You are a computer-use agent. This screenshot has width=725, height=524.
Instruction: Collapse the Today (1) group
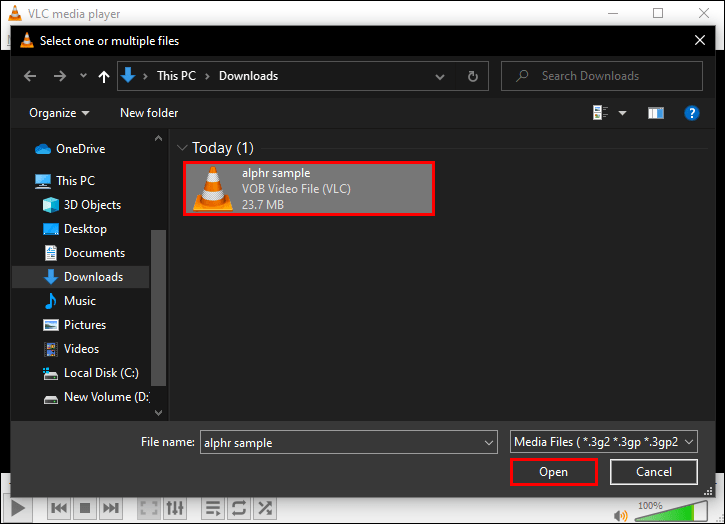click(x=182, y=148)
